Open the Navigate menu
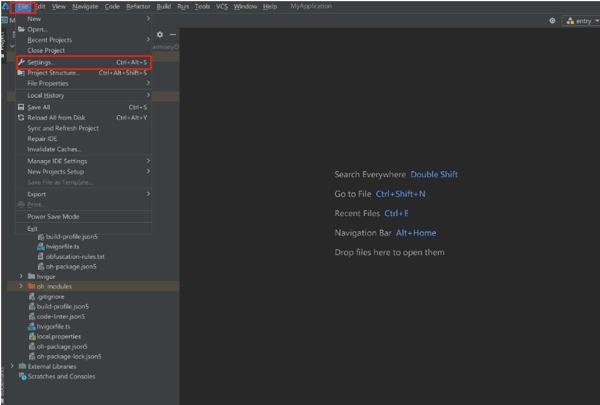600x405 pixels. pos(85,6)
